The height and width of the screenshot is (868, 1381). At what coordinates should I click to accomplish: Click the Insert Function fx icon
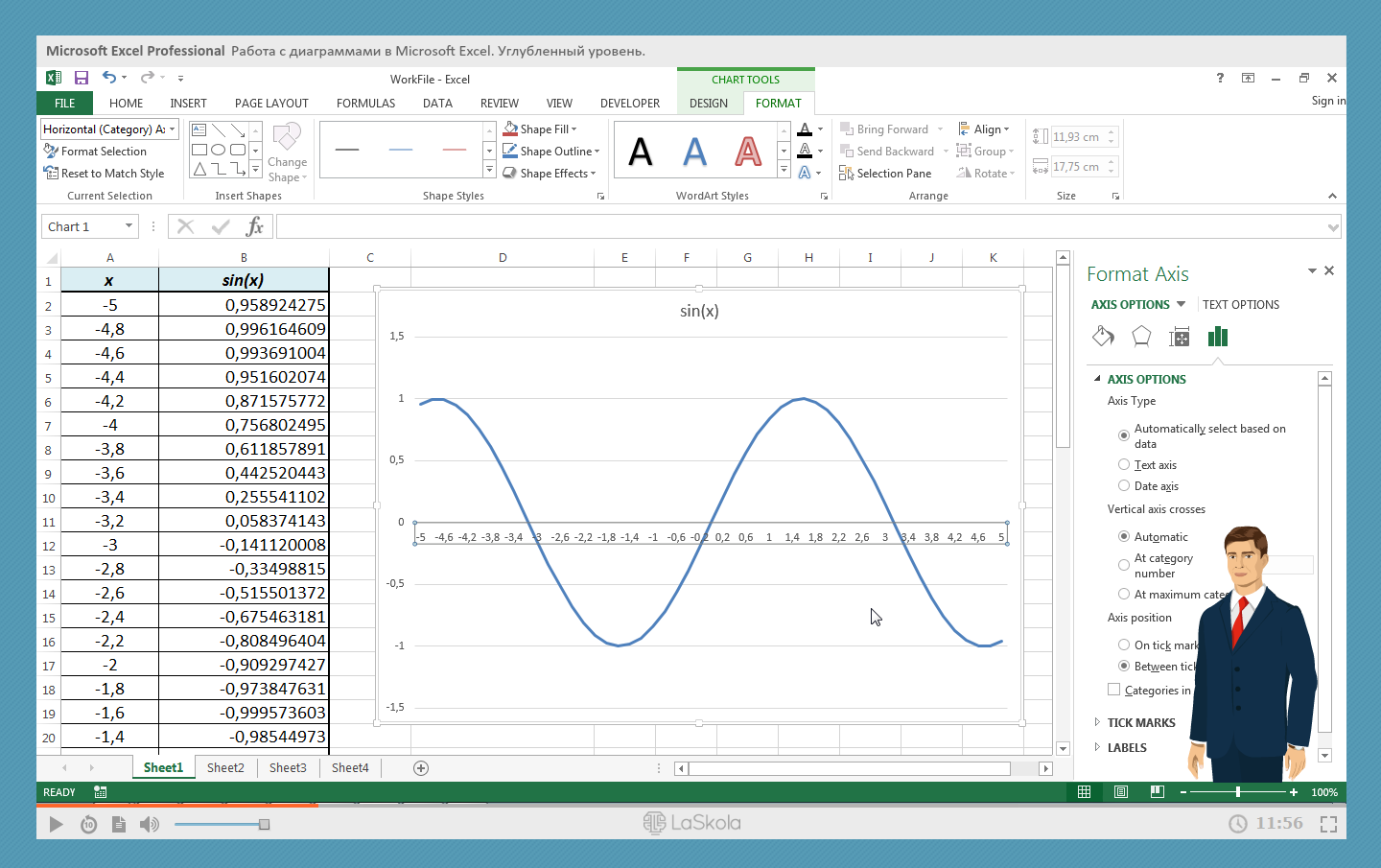click(x=254, y=226)
